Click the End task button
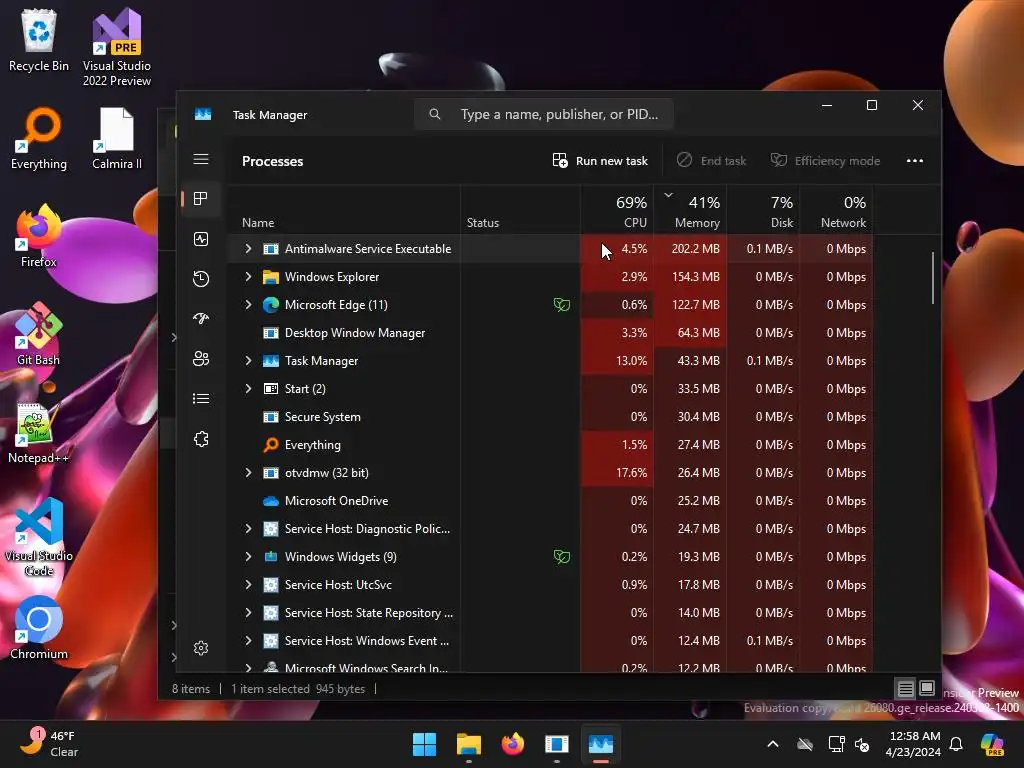Viewport: 1024px width, 768px height. [711, 161]
